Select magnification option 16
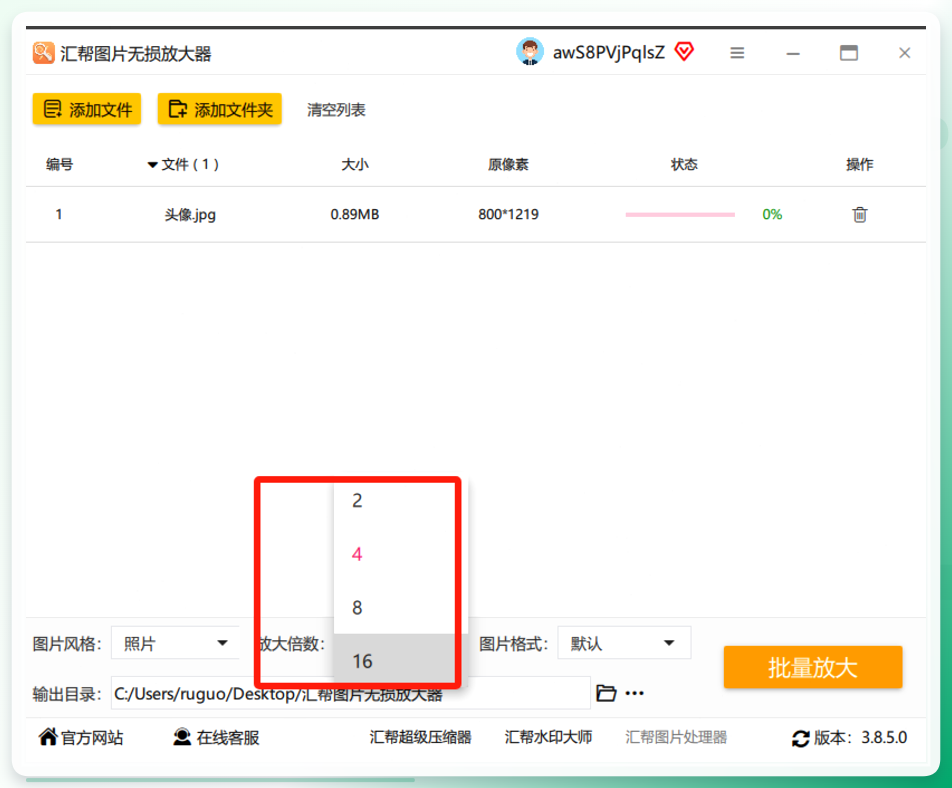The width and height of the screenshot is (952, 788). click(x=394, y=661)
